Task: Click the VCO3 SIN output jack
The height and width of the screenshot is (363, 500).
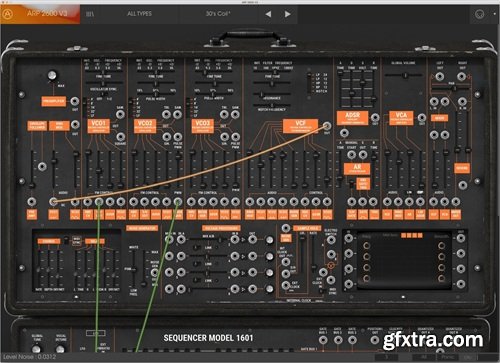Action: (224, 137)
